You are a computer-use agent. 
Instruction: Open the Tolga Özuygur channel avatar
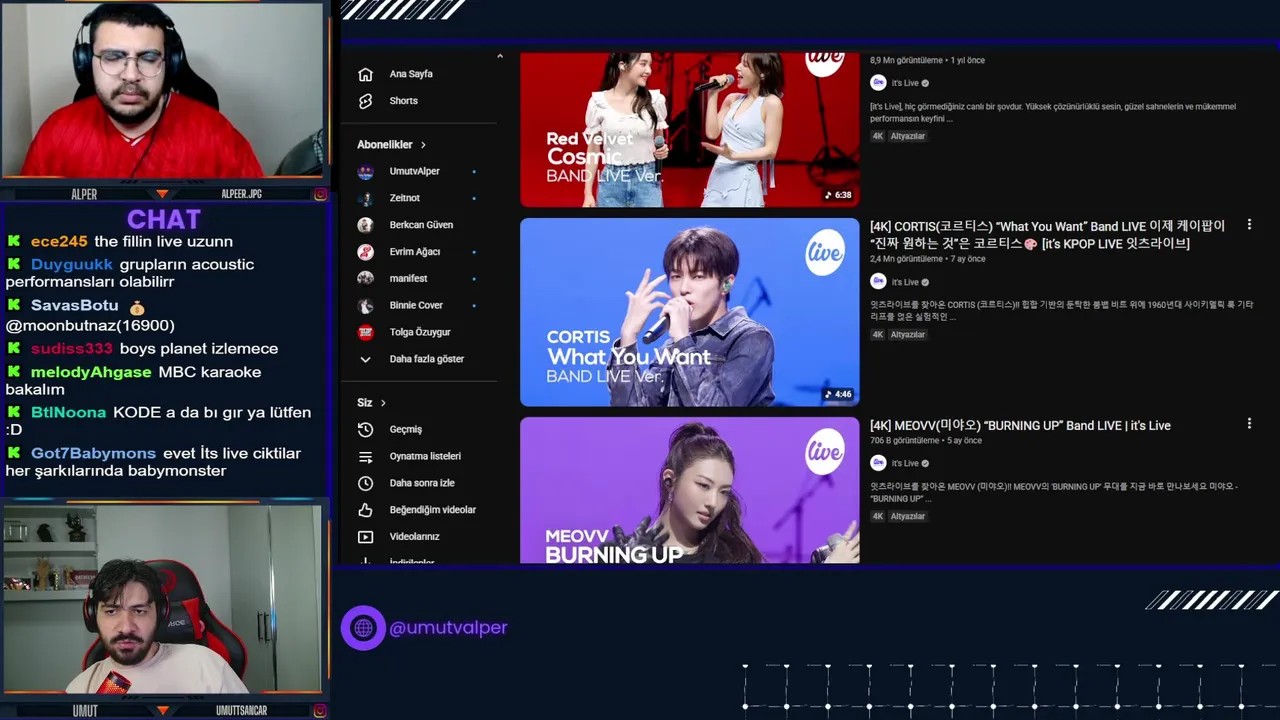[x=365, y=332]
